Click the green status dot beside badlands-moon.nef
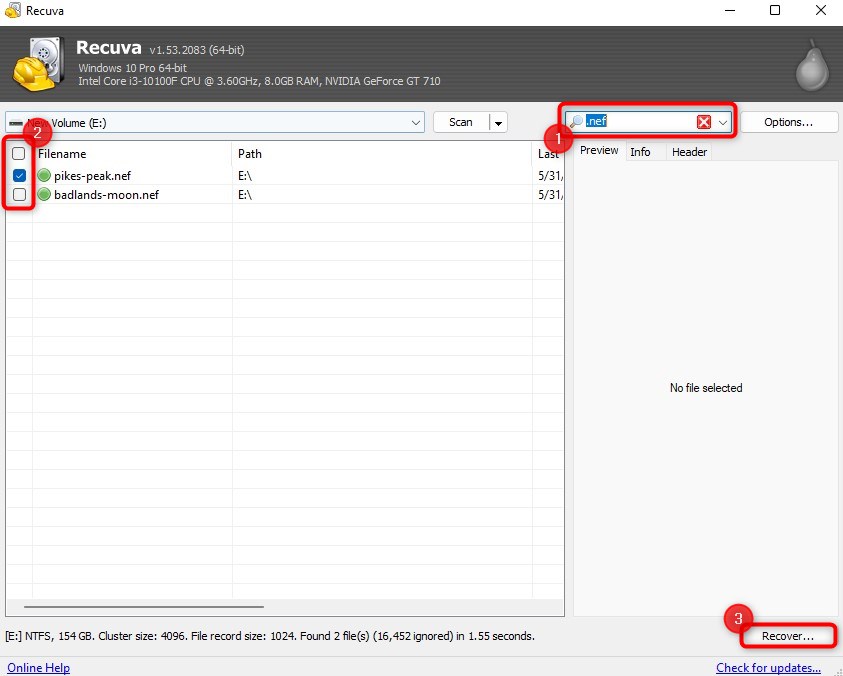 [44, 194]
